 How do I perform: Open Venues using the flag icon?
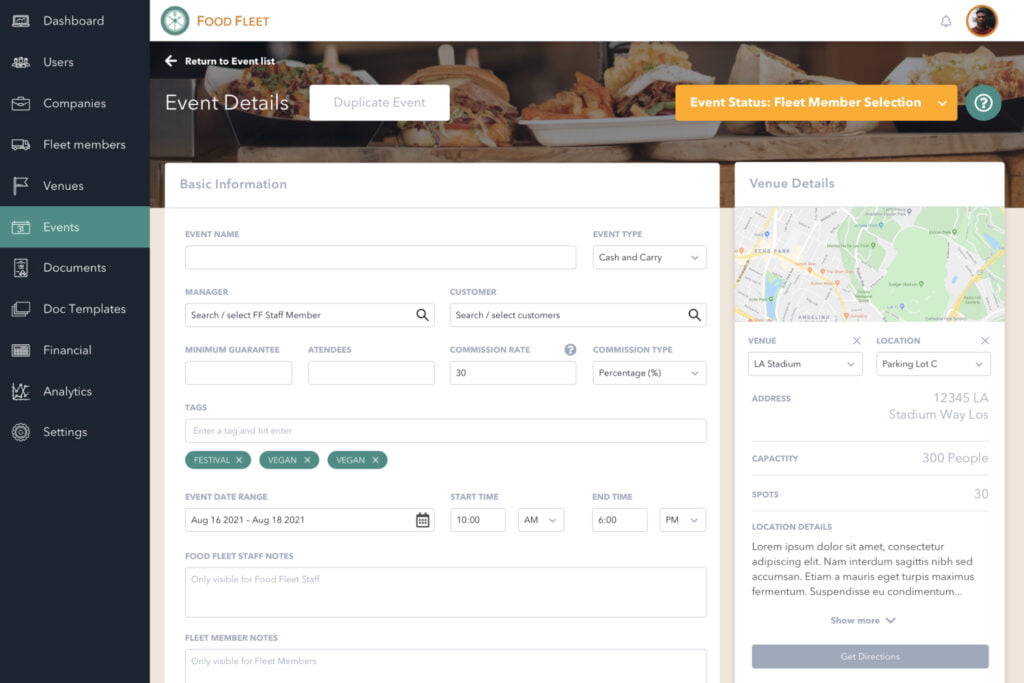21,185
